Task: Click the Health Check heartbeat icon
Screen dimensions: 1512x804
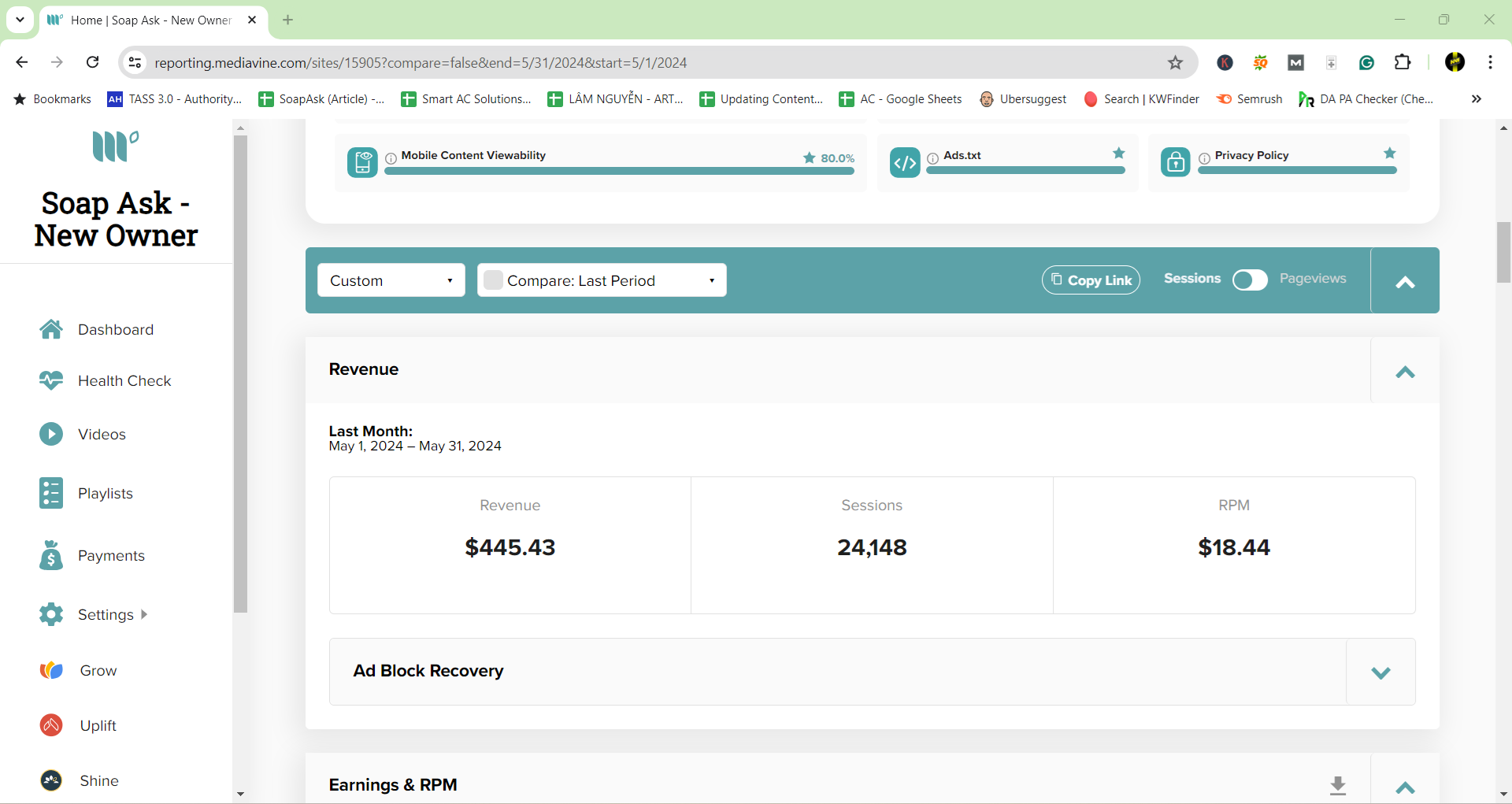Action: (51, 380)
